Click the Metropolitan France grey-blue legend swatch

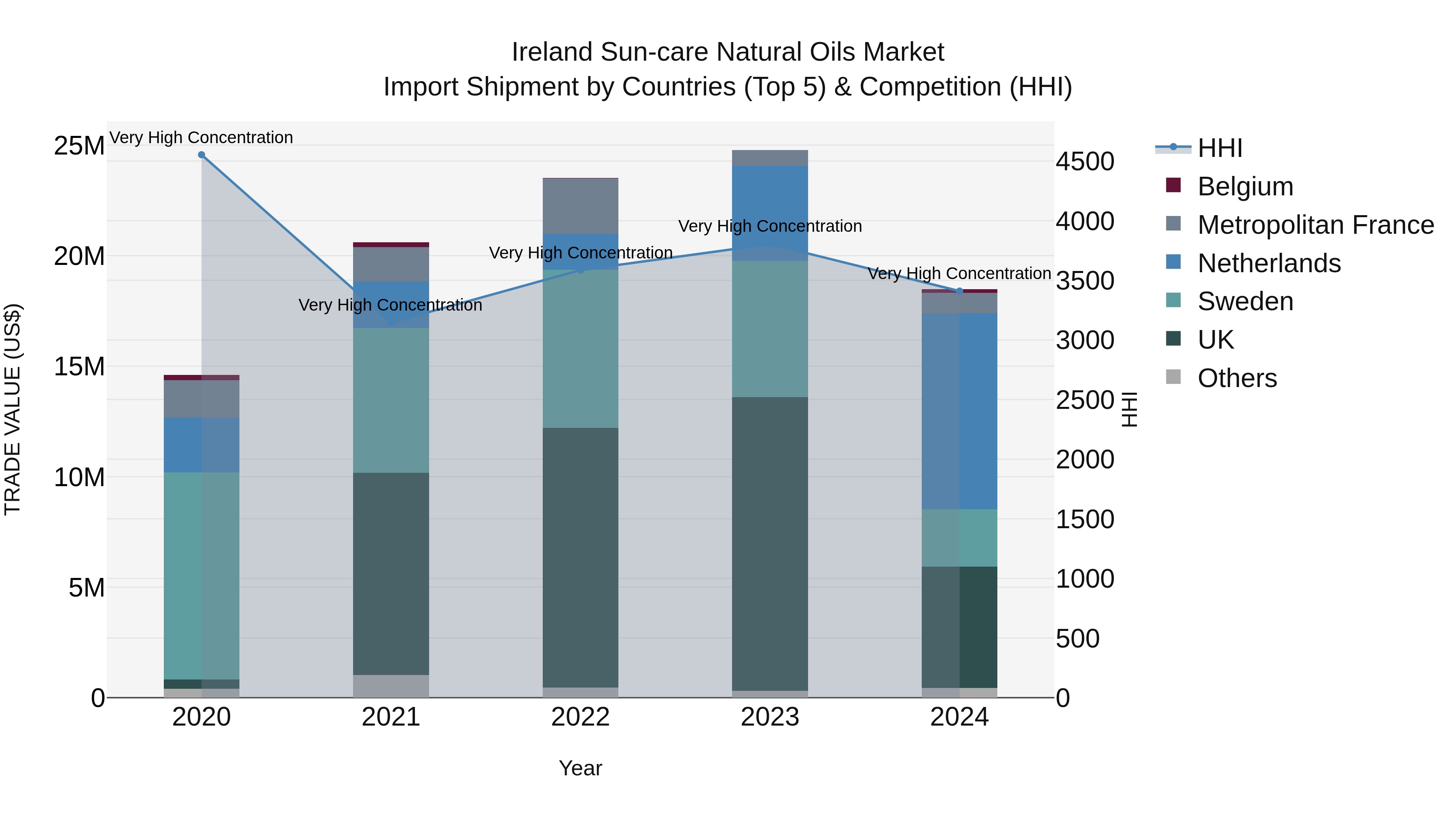pyautogui.click(x=1173, y=224)
